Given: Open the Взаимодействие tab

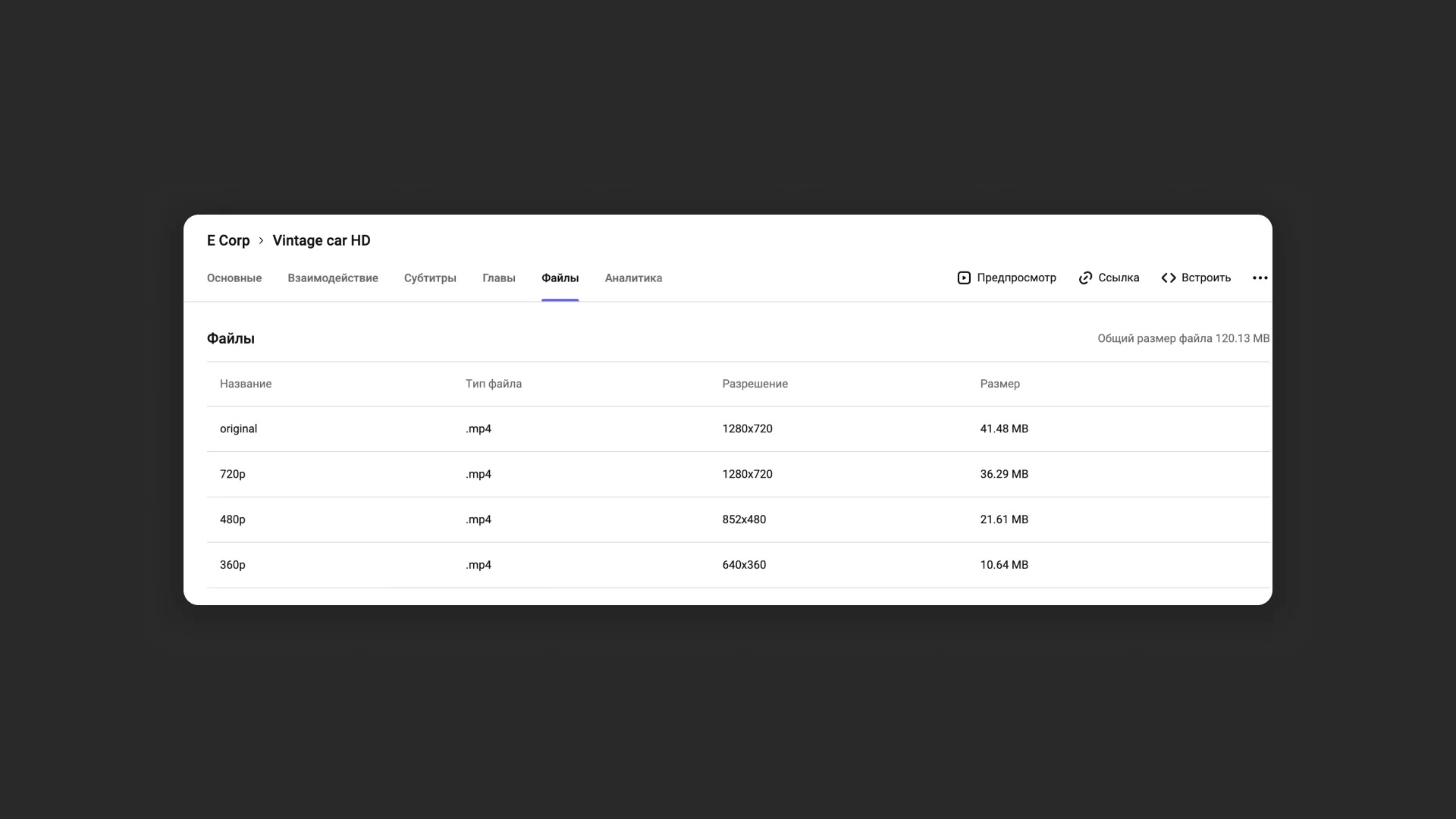Looking at the screenshot, I should coord(332,278).
